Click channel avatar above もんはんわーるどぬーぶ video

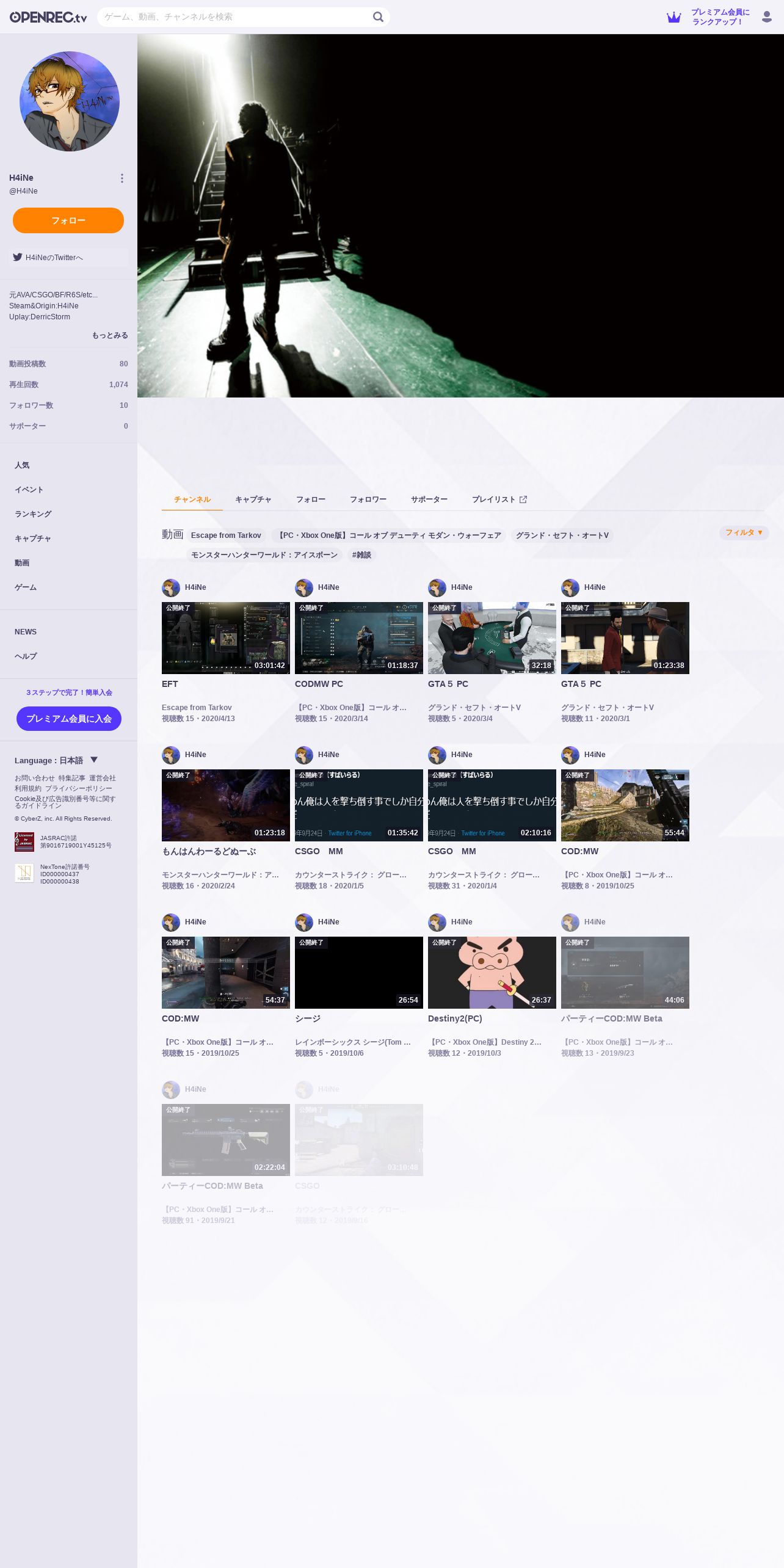click(171, 755)
